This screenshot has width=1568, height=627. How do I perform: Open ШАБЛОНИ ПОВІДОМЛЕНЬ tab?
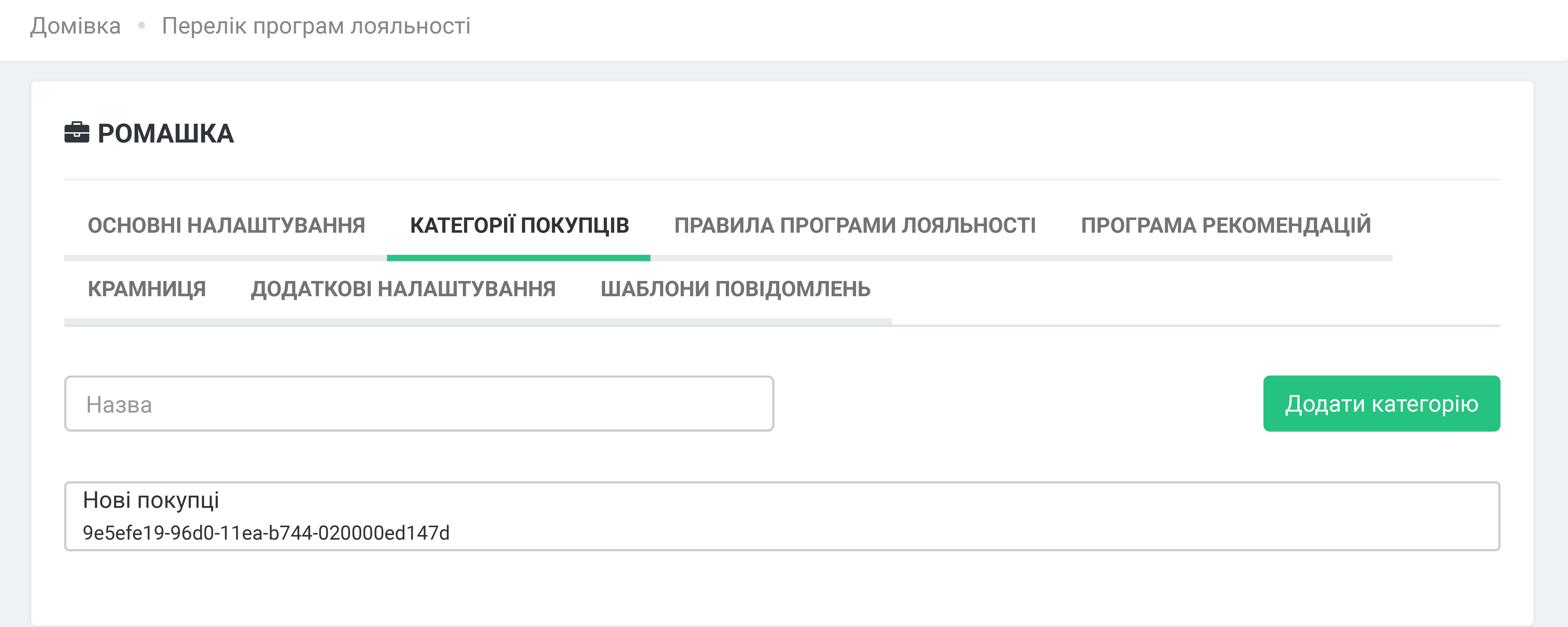pyautogui.click(x=735, y=289)
